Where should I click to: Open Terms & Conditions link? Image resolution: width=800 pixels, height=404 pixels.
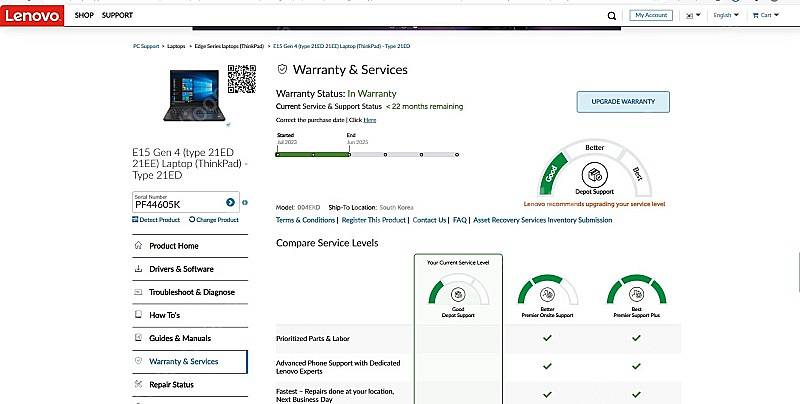(x=305, y=220)
